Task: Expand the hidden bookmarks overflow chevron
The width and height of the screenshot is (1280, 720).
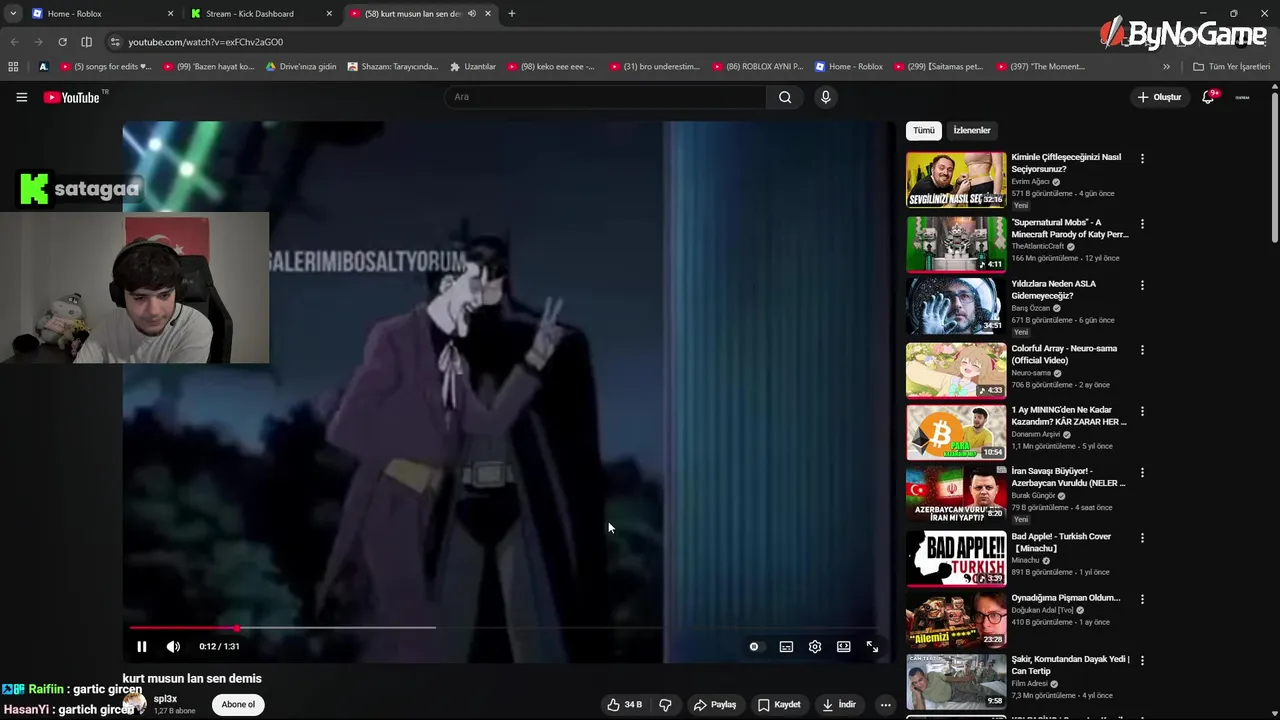Action: (1166, 67)
